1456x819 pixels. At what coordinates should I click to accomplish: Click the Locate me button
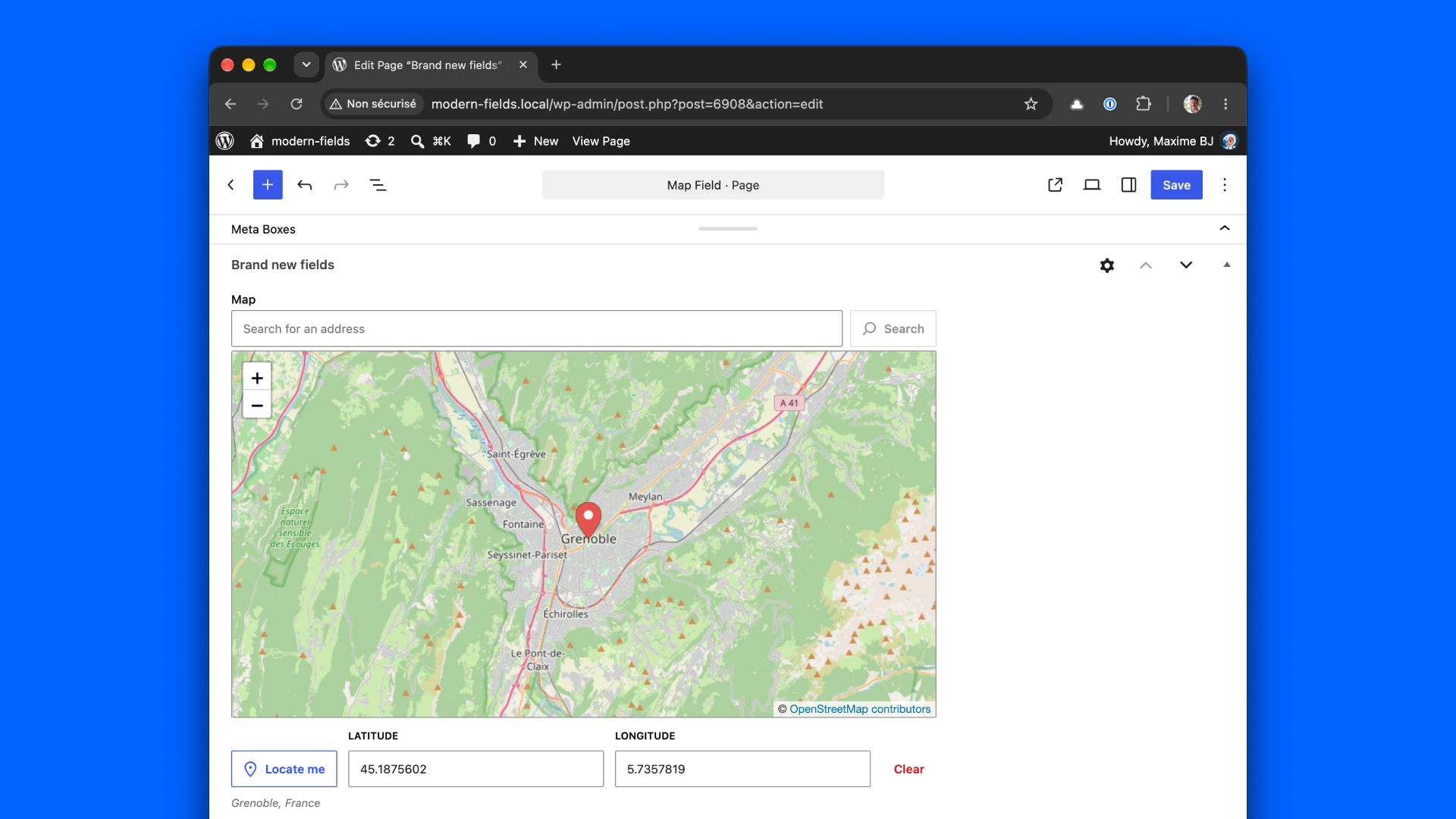point(284,769)
